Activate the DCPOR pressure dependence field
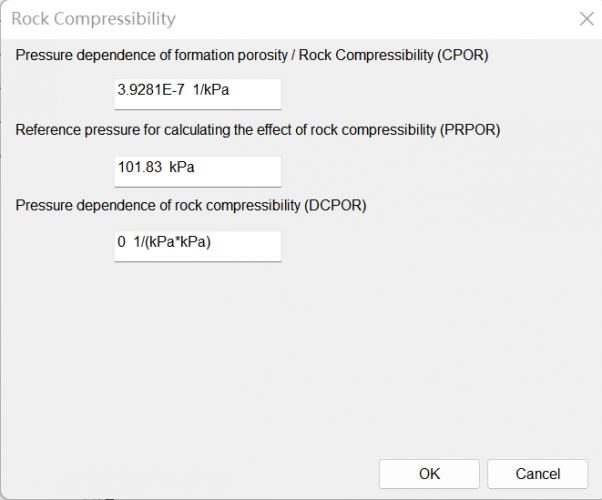This screenshot has width=602, height=500. pyautogui.click(x=197, y=244)
